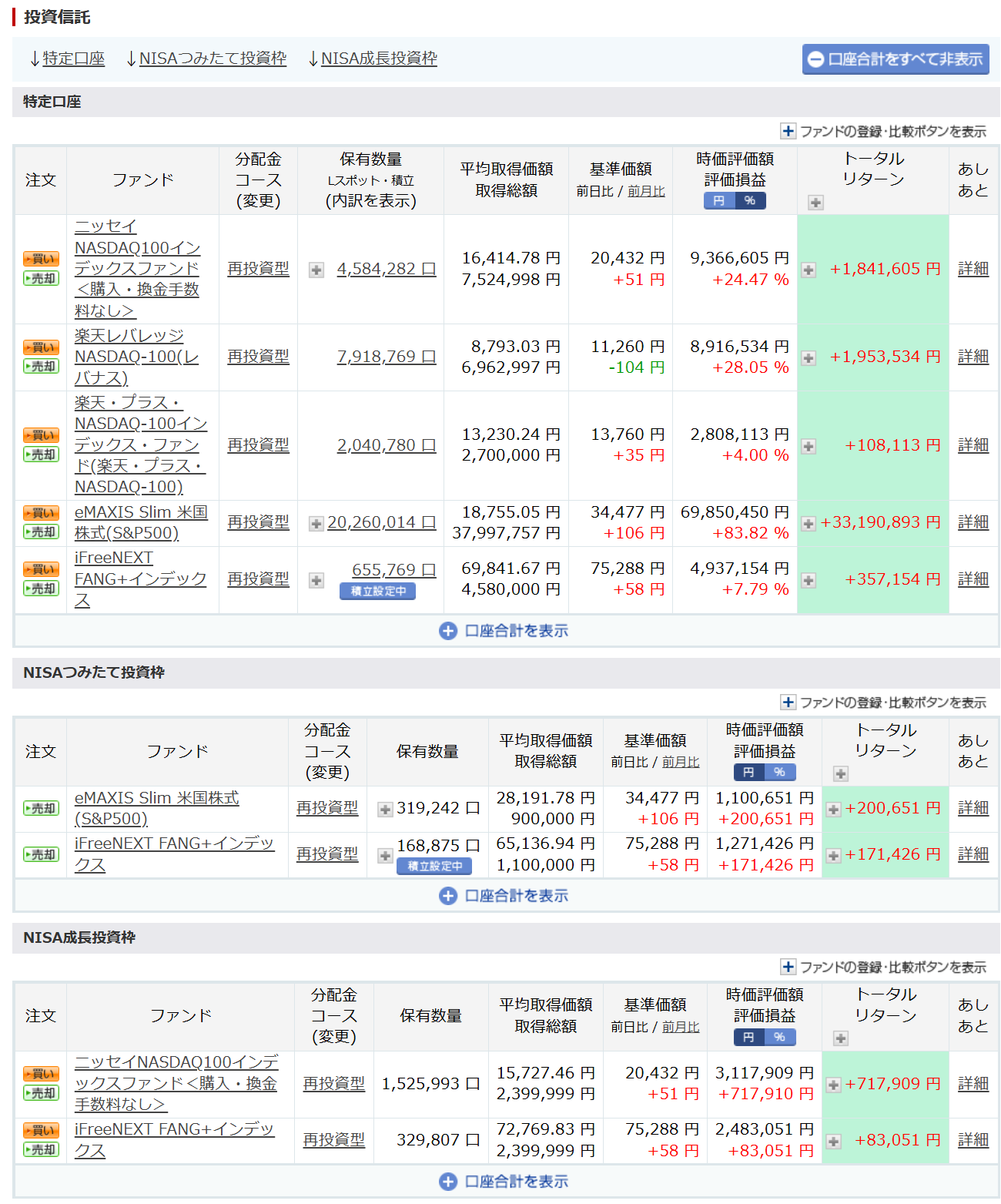Open 詳細 link for 楽天・プラス NASDAQ-100 fund

tap(973, 445)
